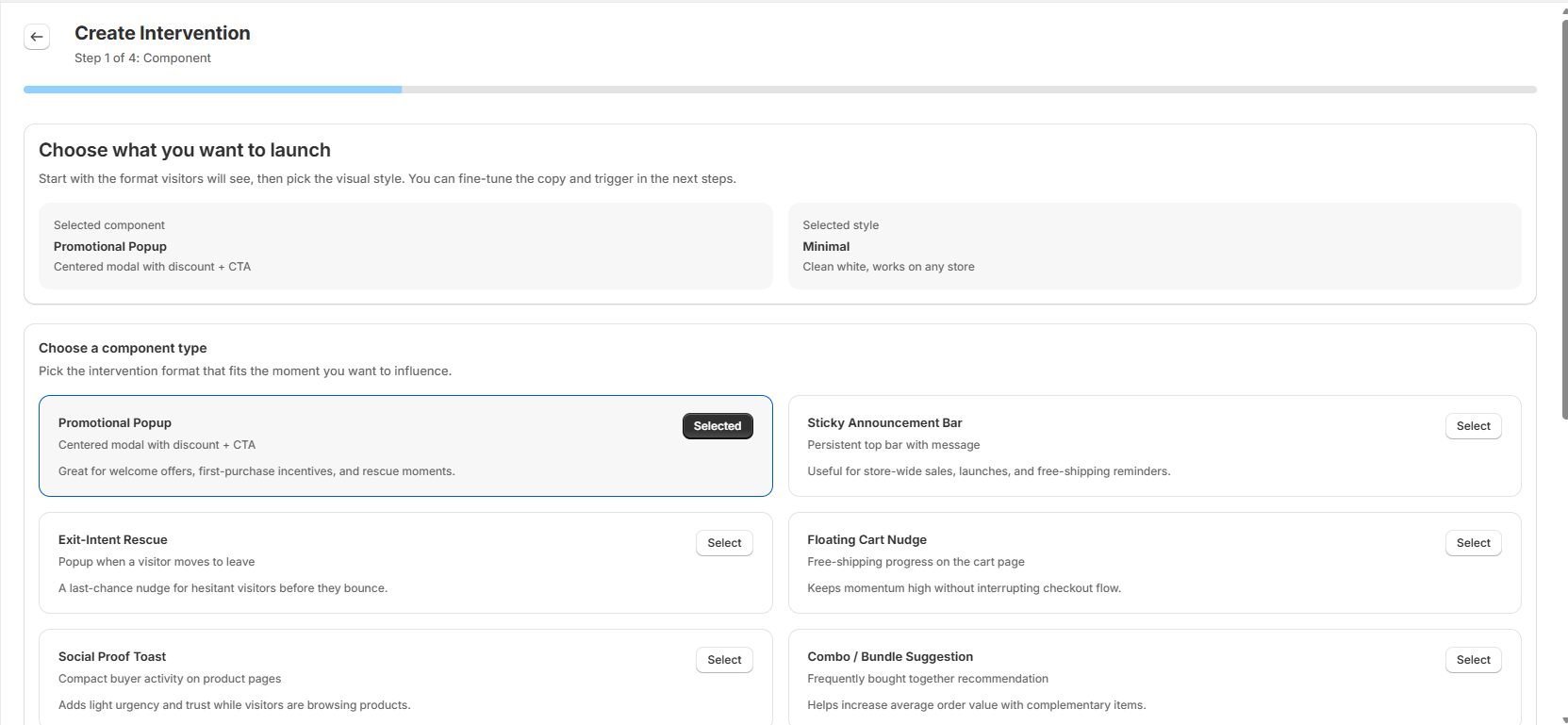
Task: Click the Selected style Minimal summary box
Action: [1154, 246]
